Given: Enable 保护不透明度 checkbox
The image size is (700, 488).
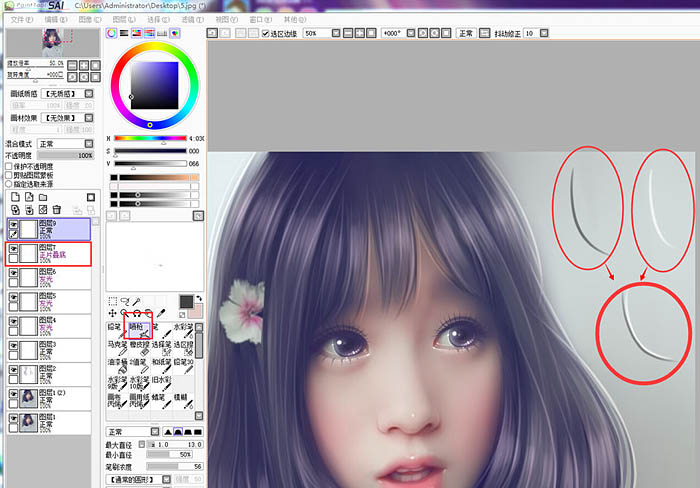Looking at the screenshot, I should [8, 166].
